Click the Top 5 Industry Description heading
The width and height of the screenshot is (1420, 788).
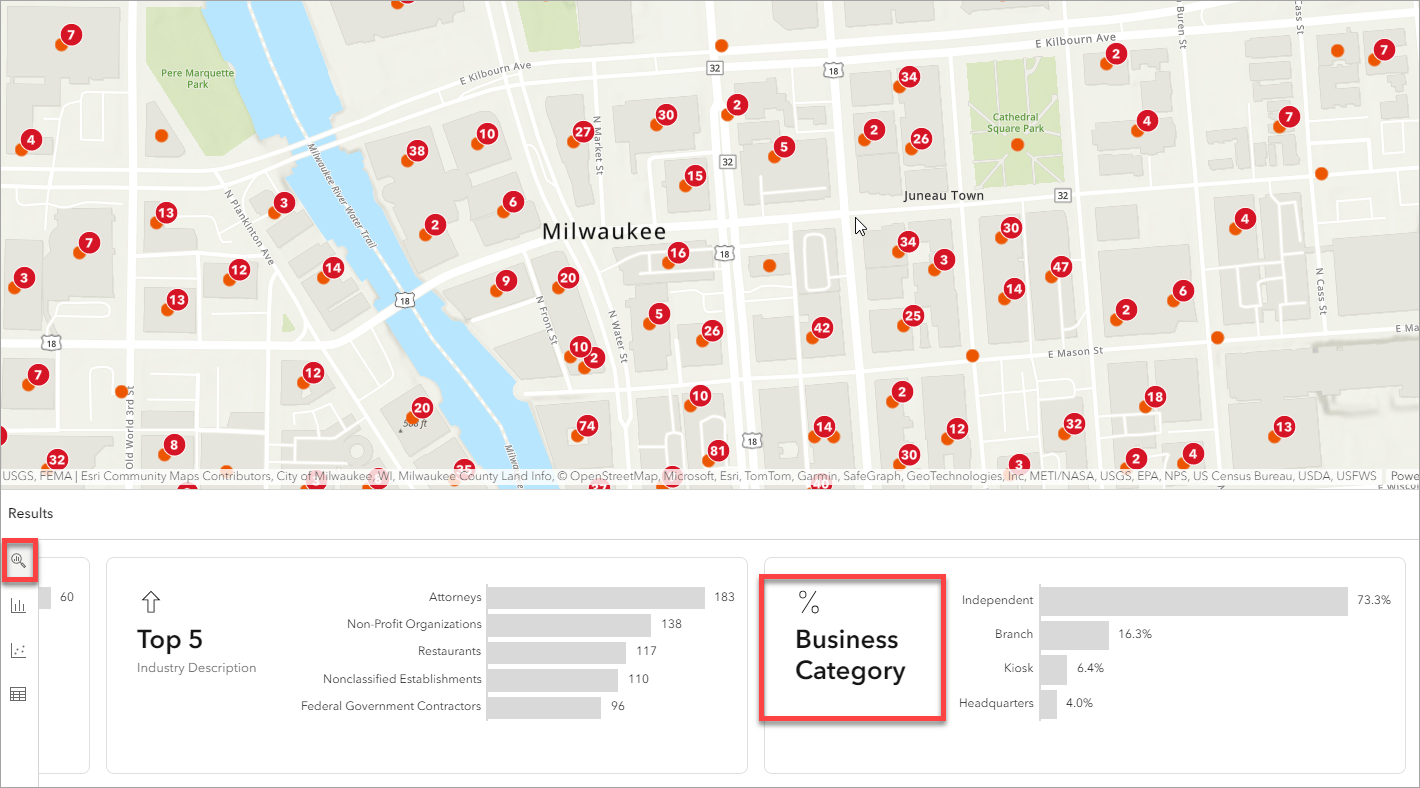point(196,650)
